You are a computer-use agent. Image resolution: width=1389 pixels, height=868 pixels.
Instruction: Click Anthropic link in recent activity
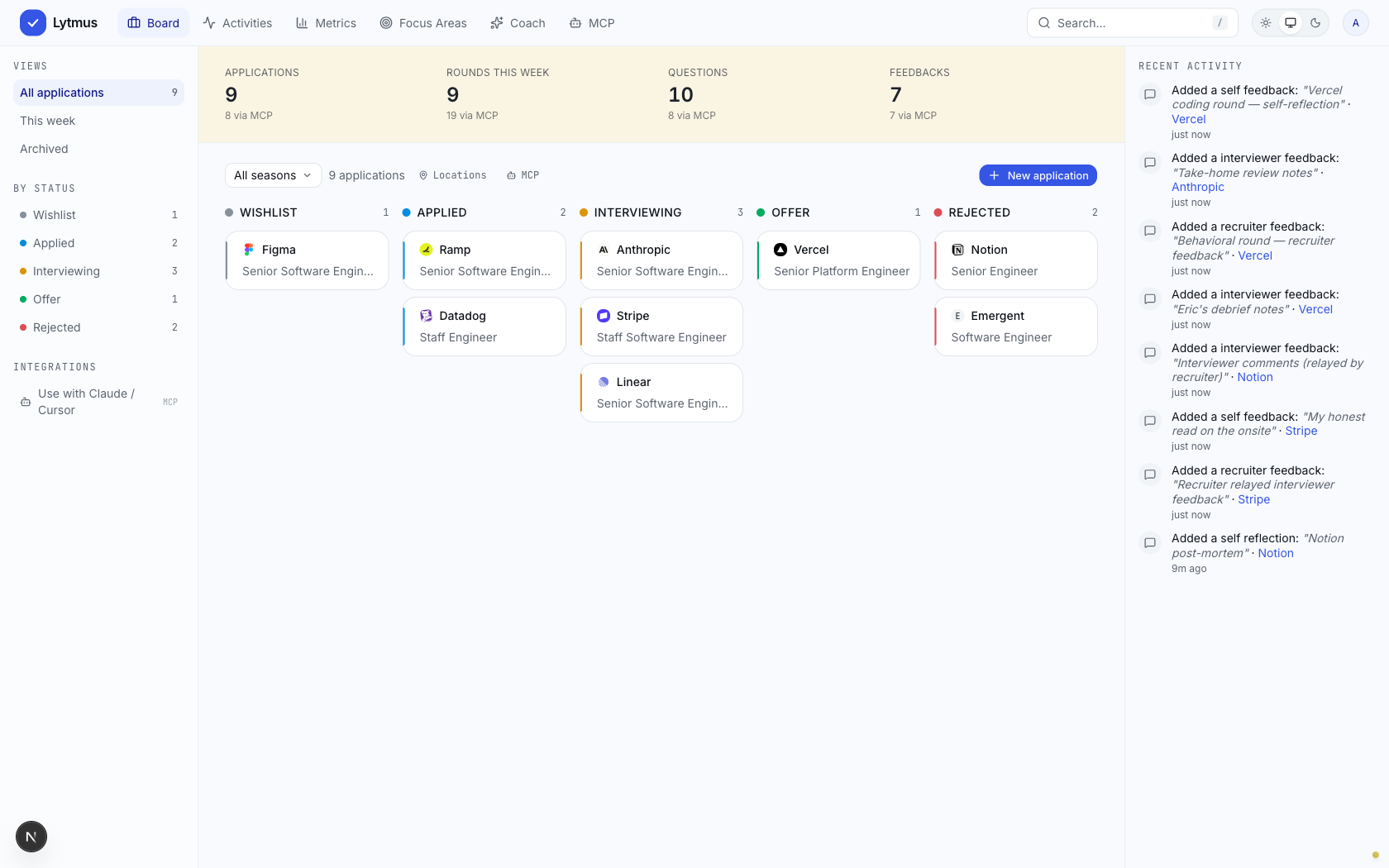pyautogui.click(x=1198, y=187)
